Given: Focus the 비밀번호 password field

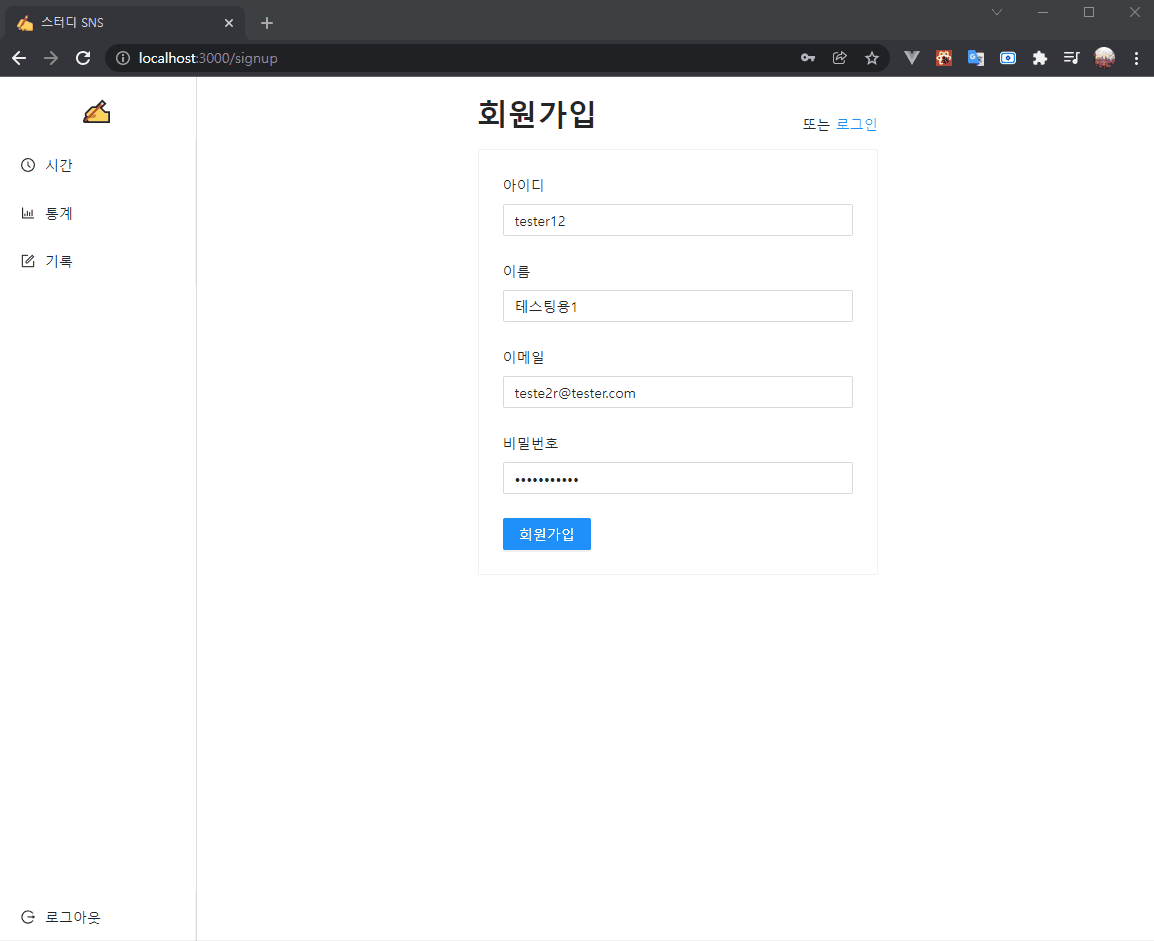Looking at the screenshot, I should pyautogui.click(x=678, y=478).
